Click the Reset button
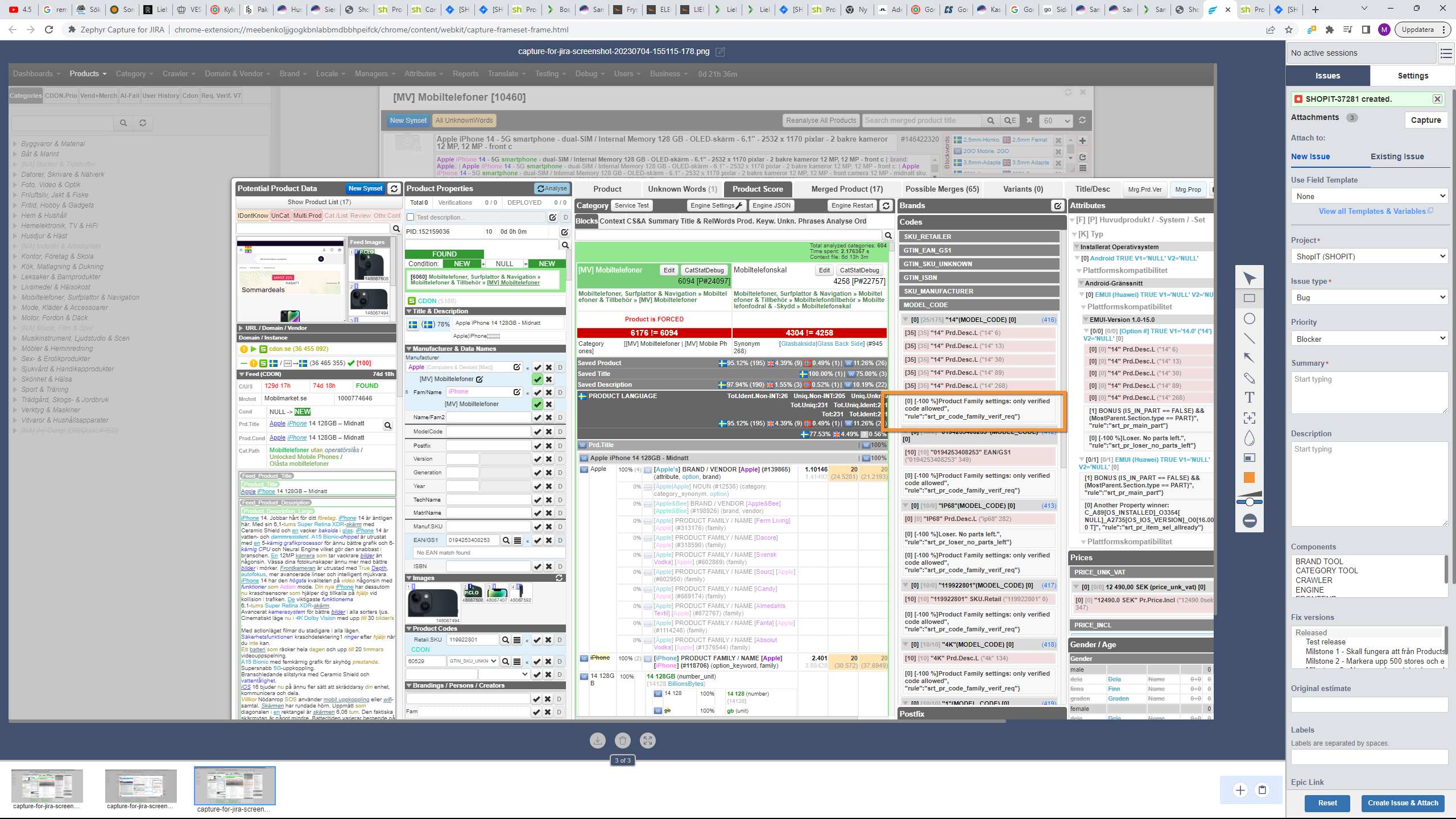1456x819 pixels. pos(1327,803)
